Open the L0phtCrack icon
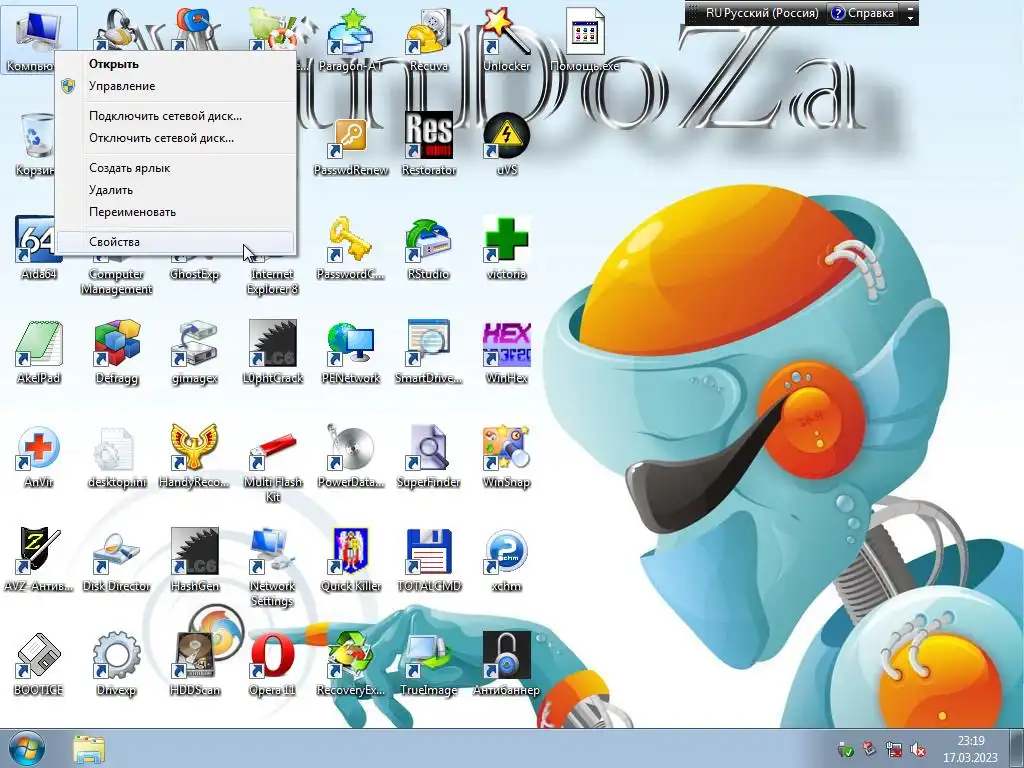The width and height of the screenshot is (1024, 768). 272,353
